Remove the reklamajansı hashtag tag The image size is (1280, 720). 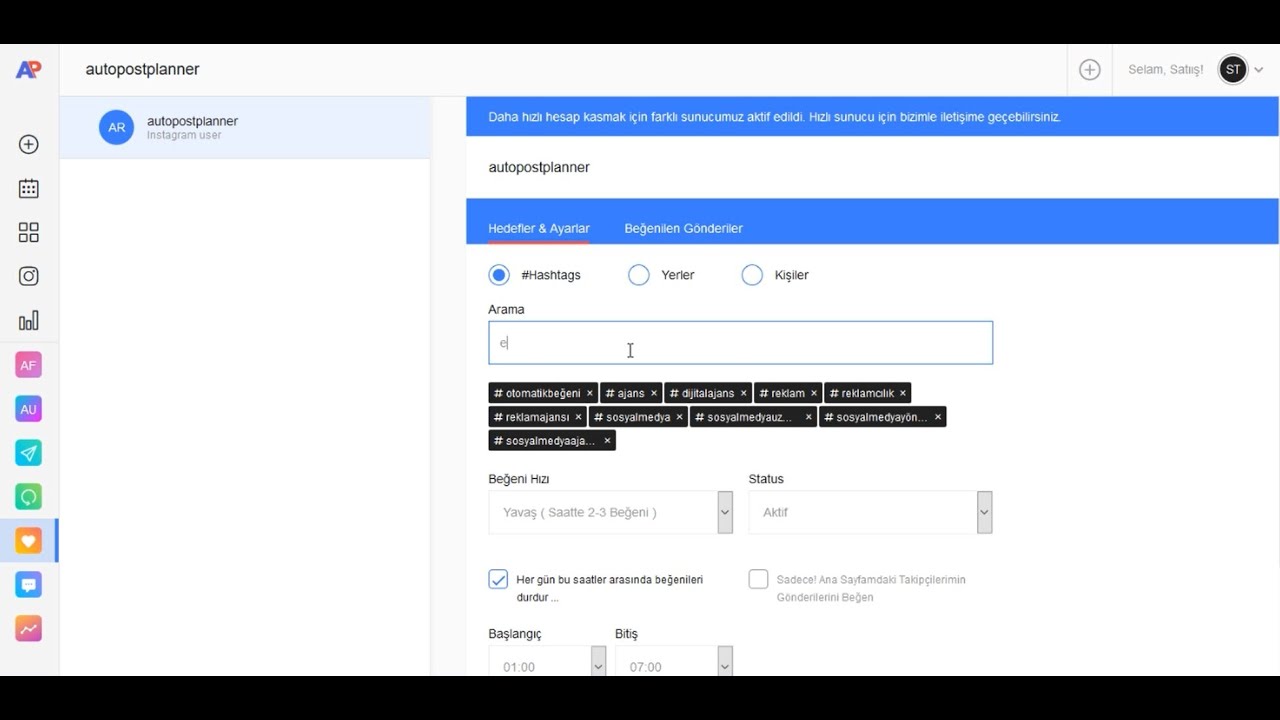click(x=578, y=417)
